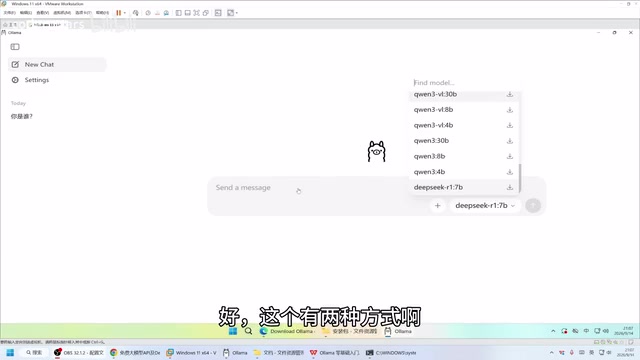Screen dimensions: 640x360
Task: Select qwen3-vl:8b in model list
Action: pos(464,110)
